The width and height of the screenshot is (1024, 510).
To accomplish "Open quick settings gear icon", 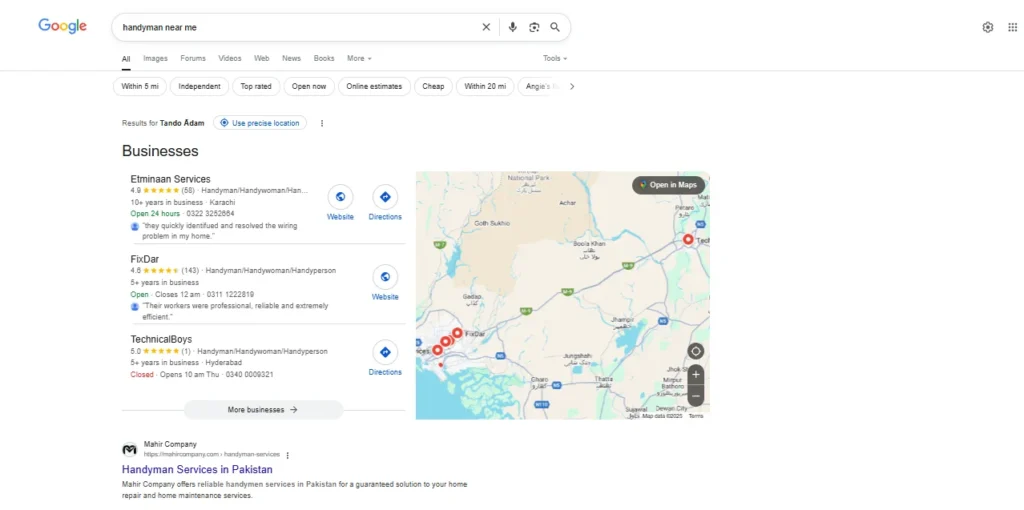I will click(987, 27).
